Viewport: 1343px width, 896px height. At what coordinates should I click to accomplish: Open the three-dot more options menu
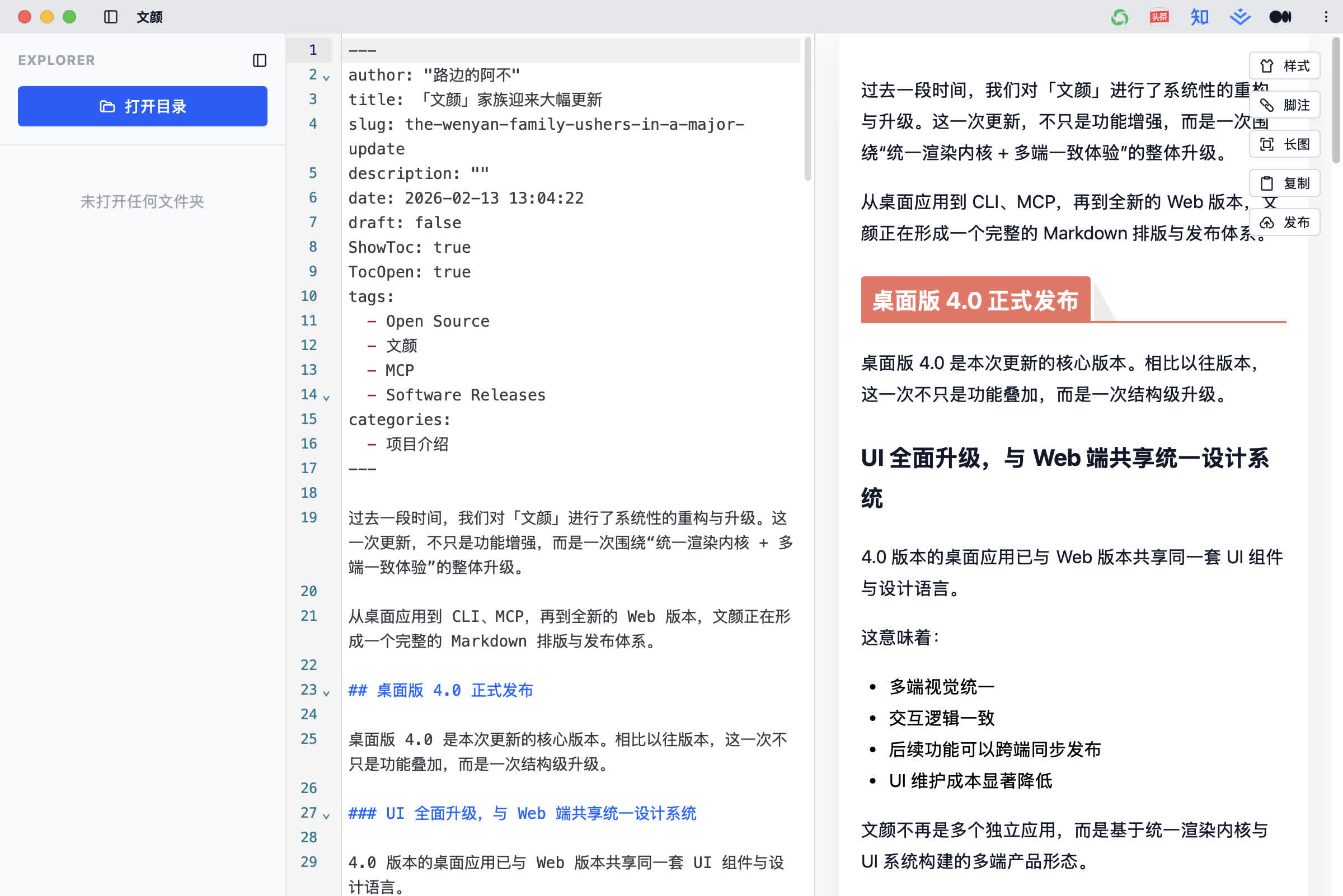(x=1326, y=17)
